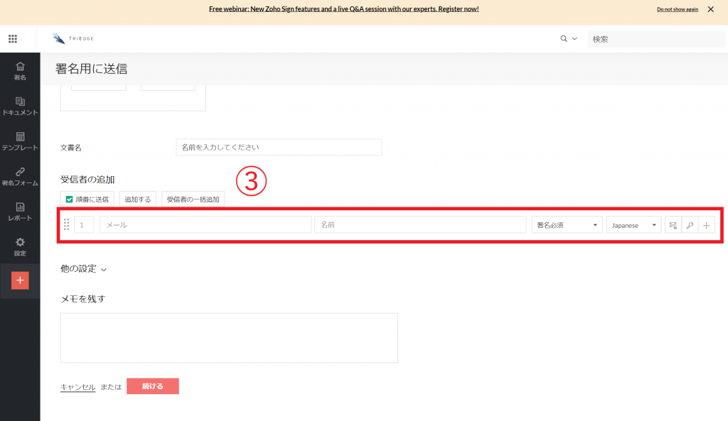728x421 pixels.
Task: Toggle the 順番に送信 checkbox
Action: pyautogui.click(x=69, y=199)
